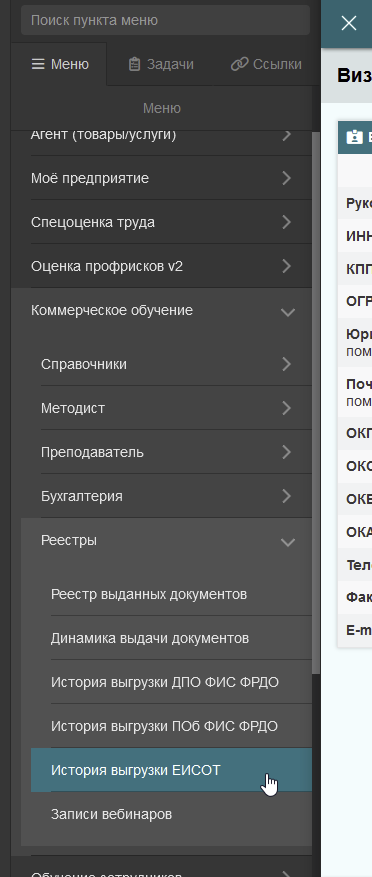
Task: Click the Поиск пункта меню search field
Action: (x=166, y=21)
